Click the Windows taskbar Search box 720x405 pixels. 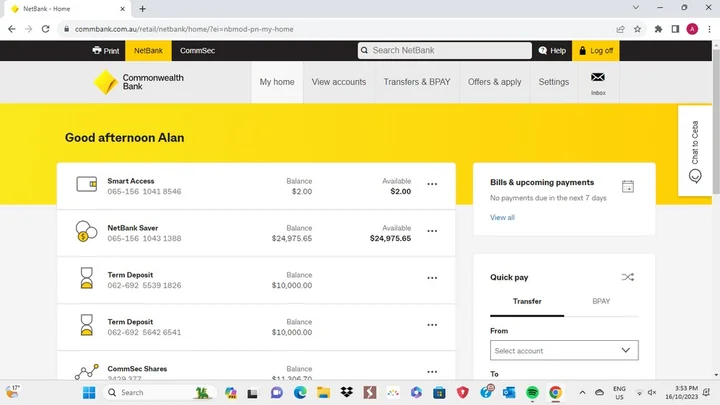pos(161,393)
